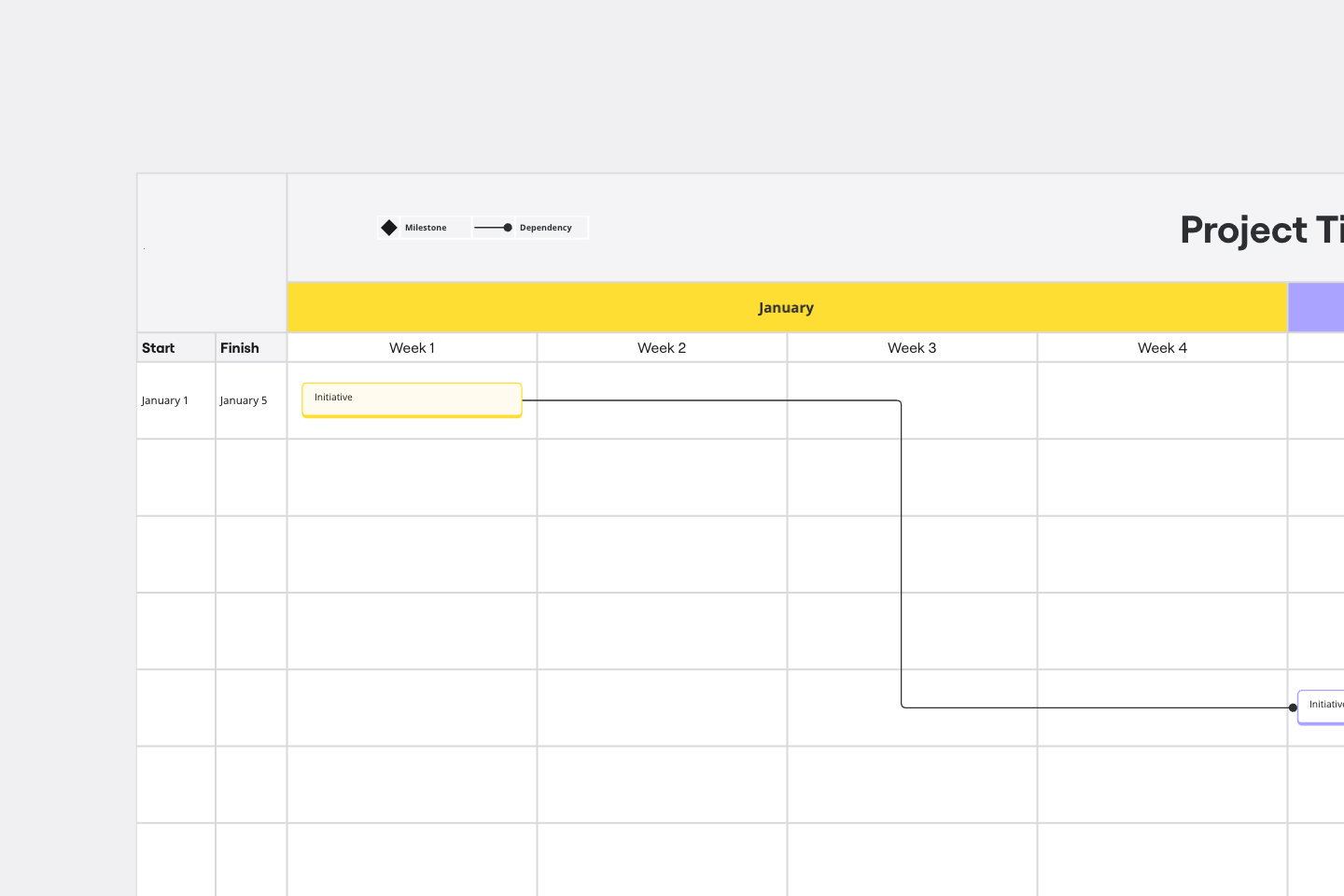Click the Week 4 column header
Image resolution: width=1344 pixels, height=896 pixels.
click(x=1162, y=347)
